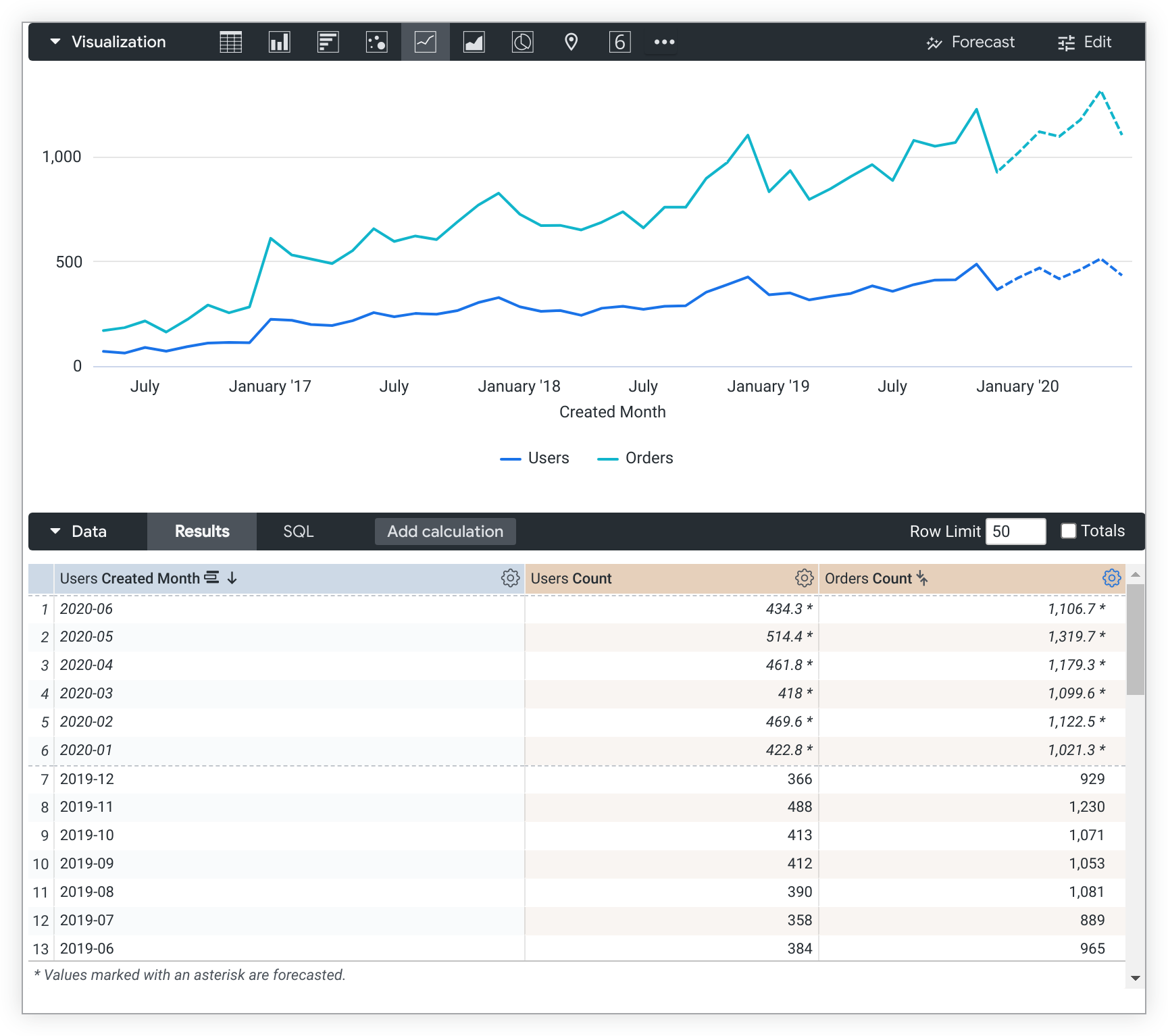1168x1036 pixels.
Task: Choose single value visualization
Action: (619, 42)
